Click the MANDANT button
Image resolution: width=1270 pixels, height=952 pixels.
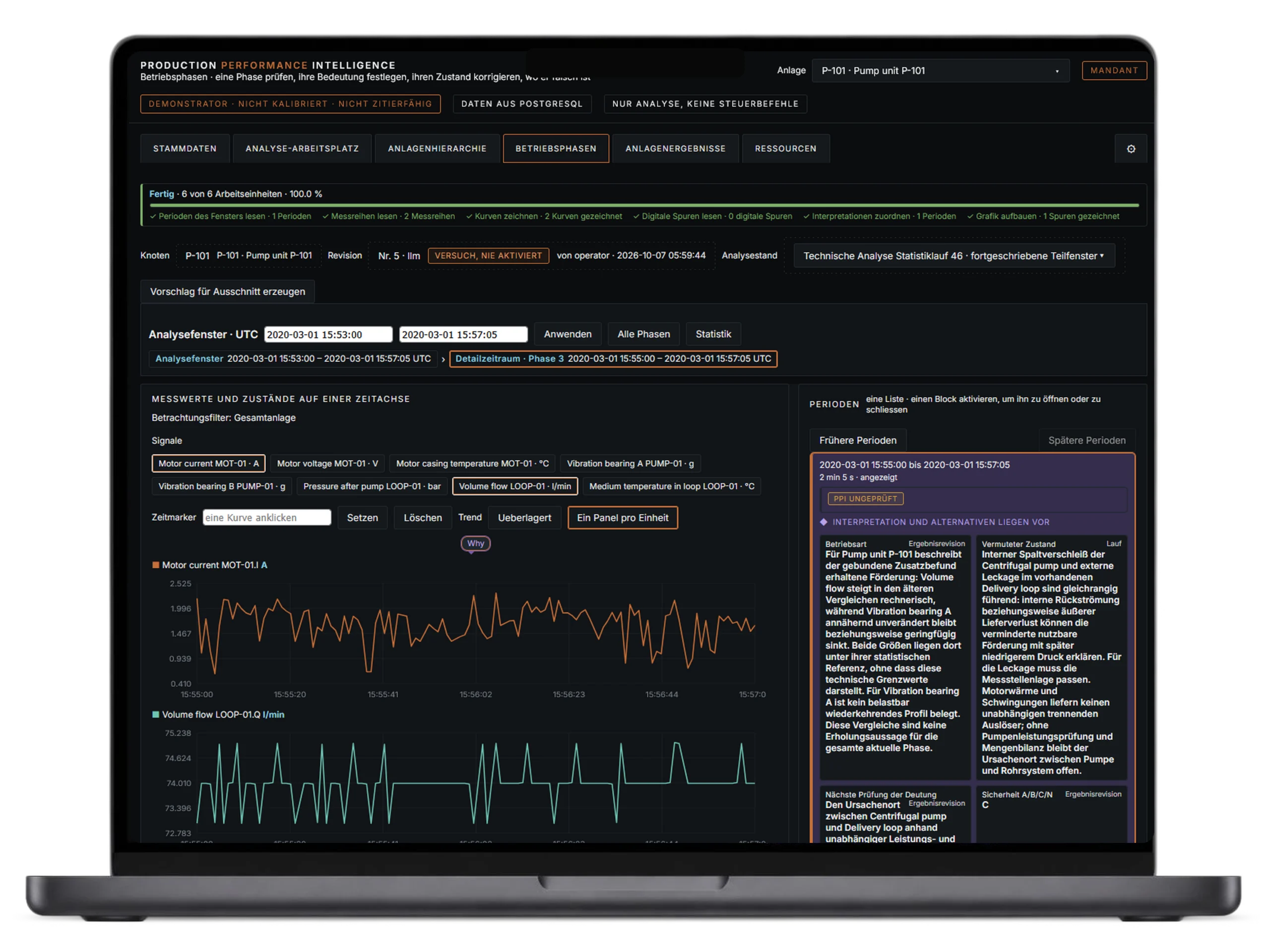coord(1114,70)
